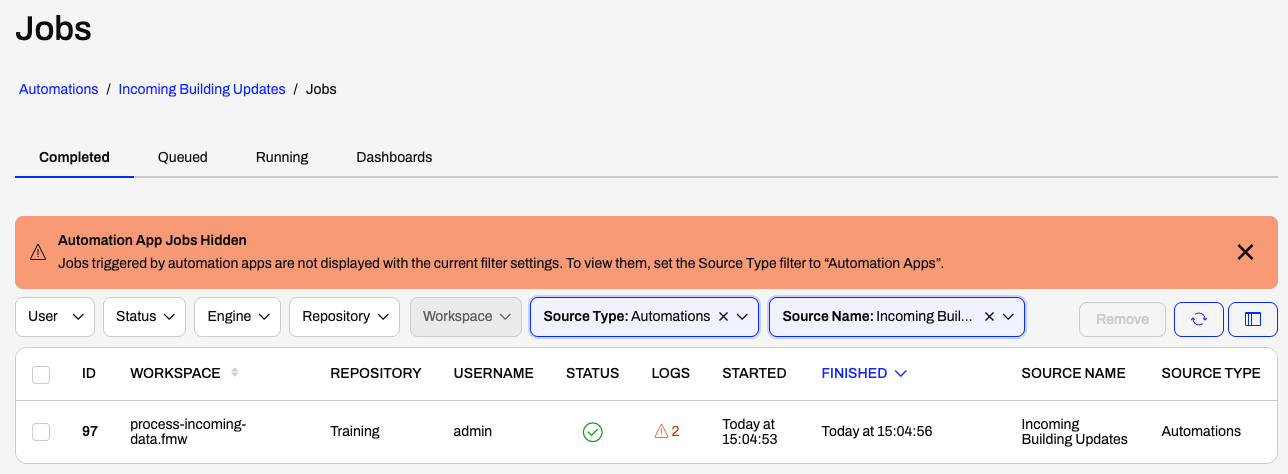Switch to the Completed tab
1288x474 pixels.
click(x=74, y=157)
